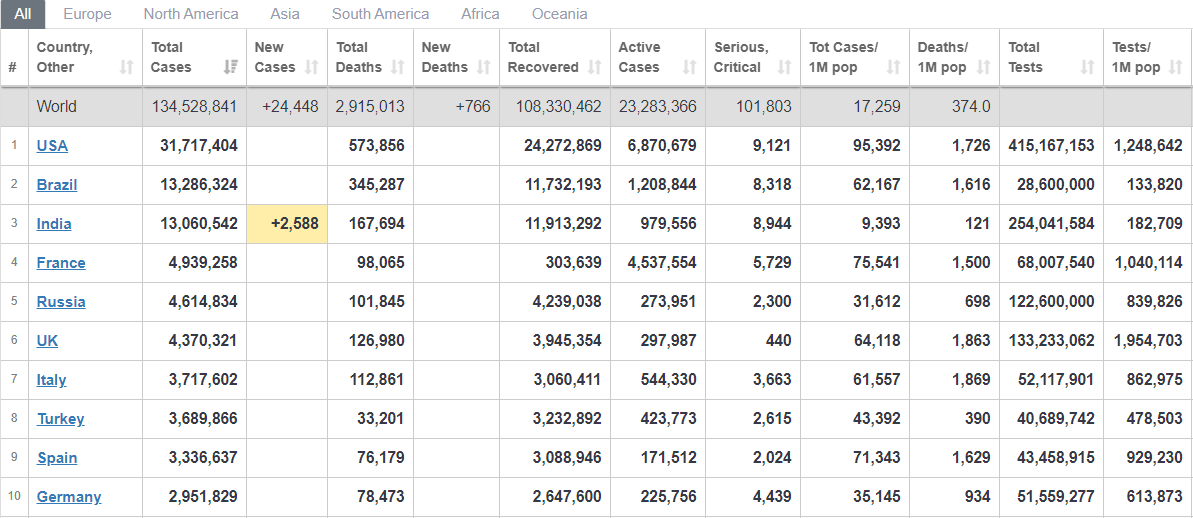Click Brazil cases per million 62,167
This screenshot has width=1193, height=518.
(876, 184)
